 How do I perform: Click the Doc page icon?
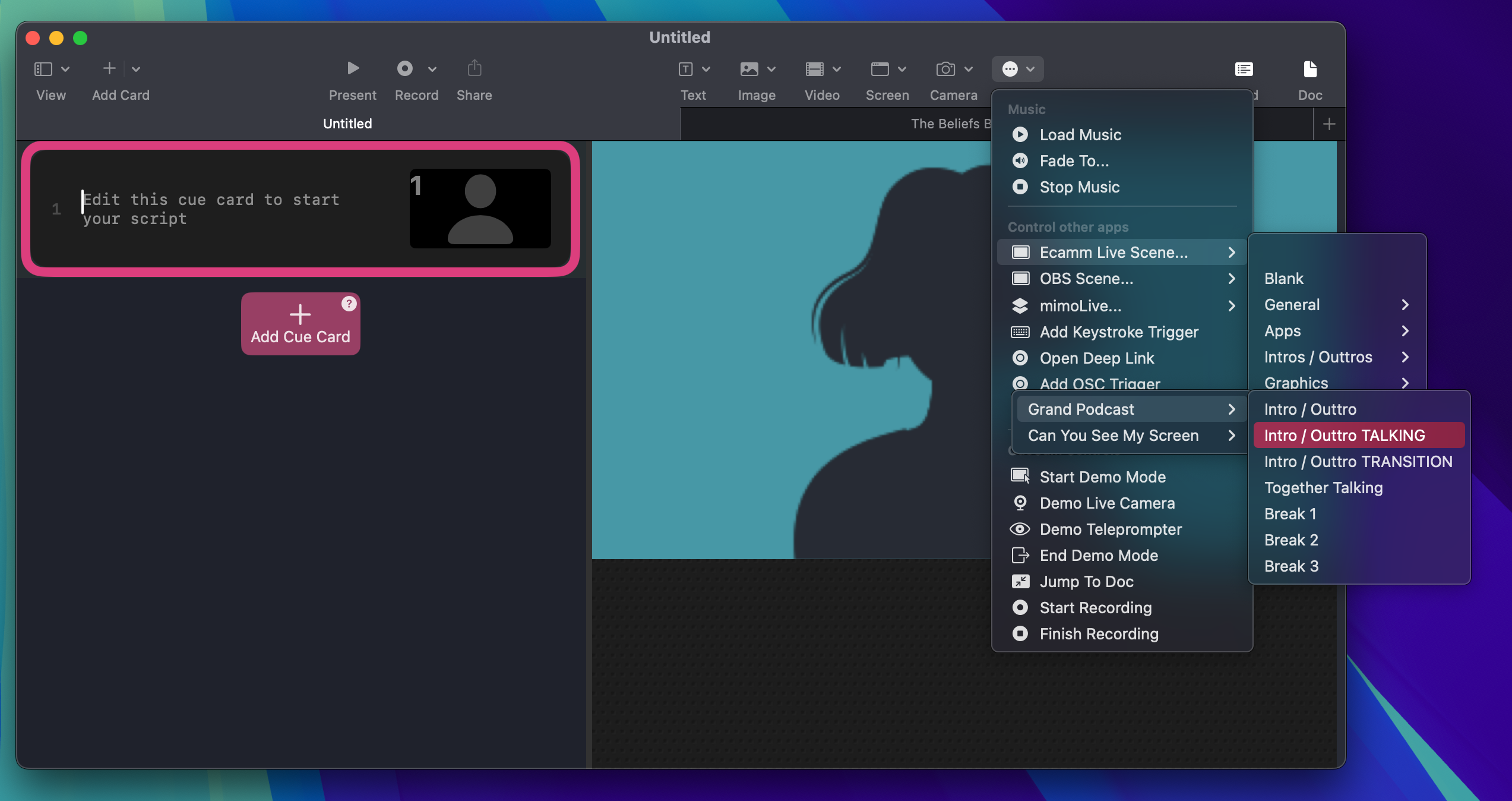(1310, 69)
